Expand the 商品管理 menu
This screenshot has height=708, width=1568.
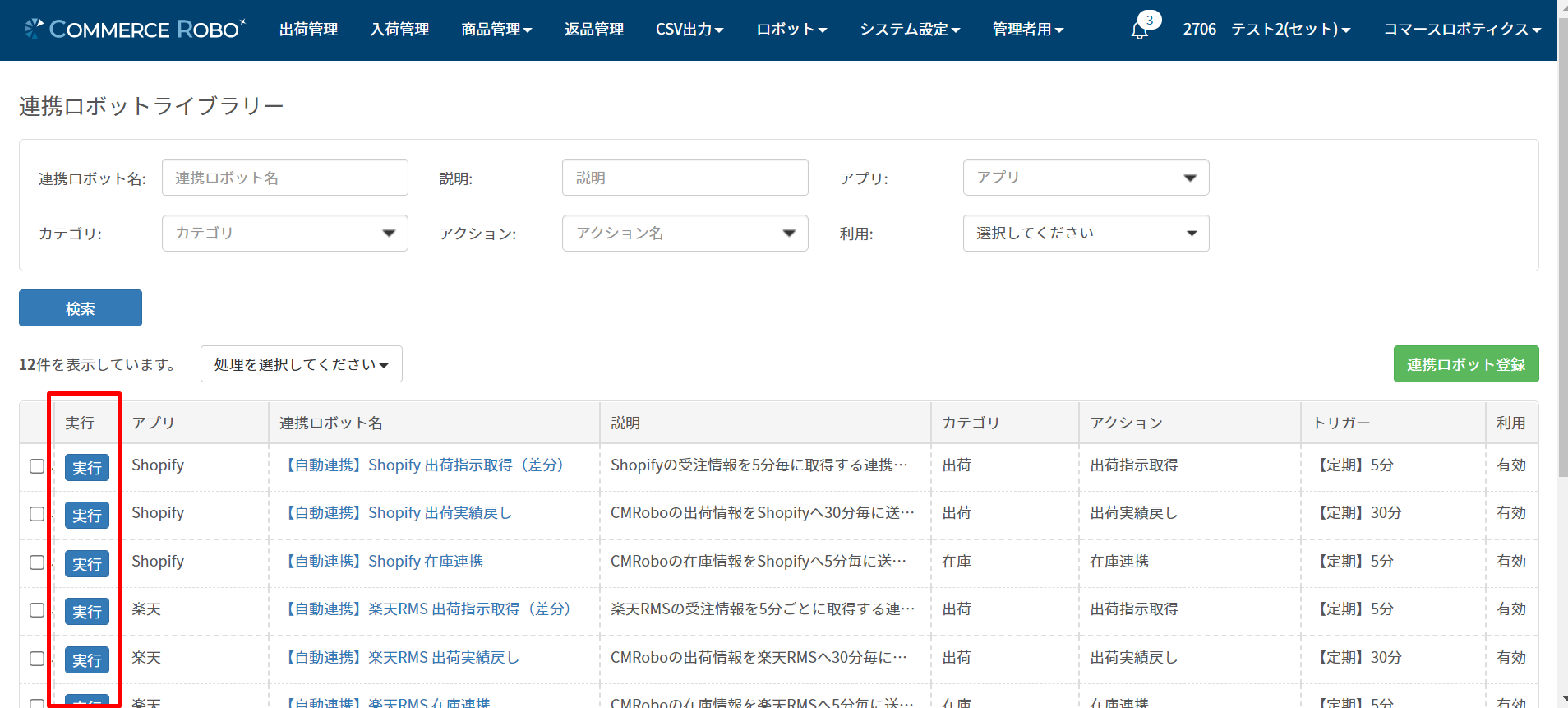pyautogui.click(x=496, y=30)
